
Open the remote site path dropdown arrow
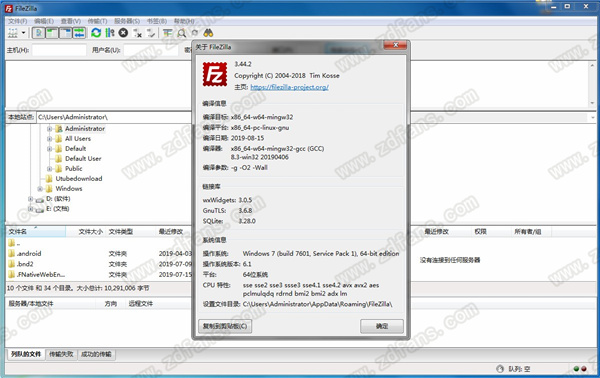(x=593, y=117)
